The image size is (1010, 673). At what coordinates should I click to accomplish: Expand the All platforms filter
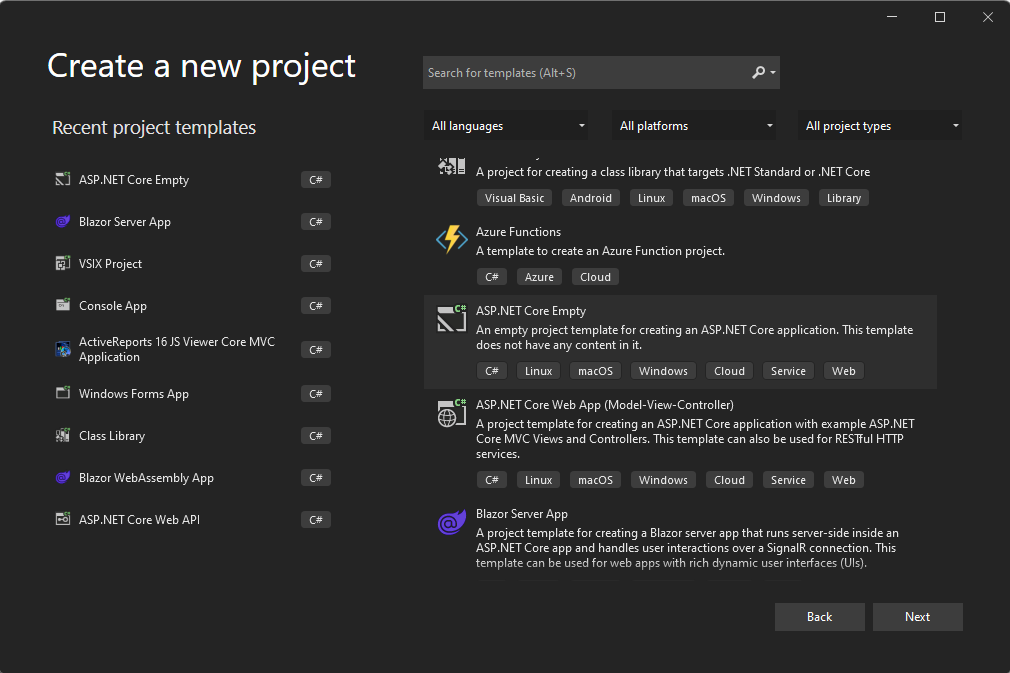[x=694, y=125]
